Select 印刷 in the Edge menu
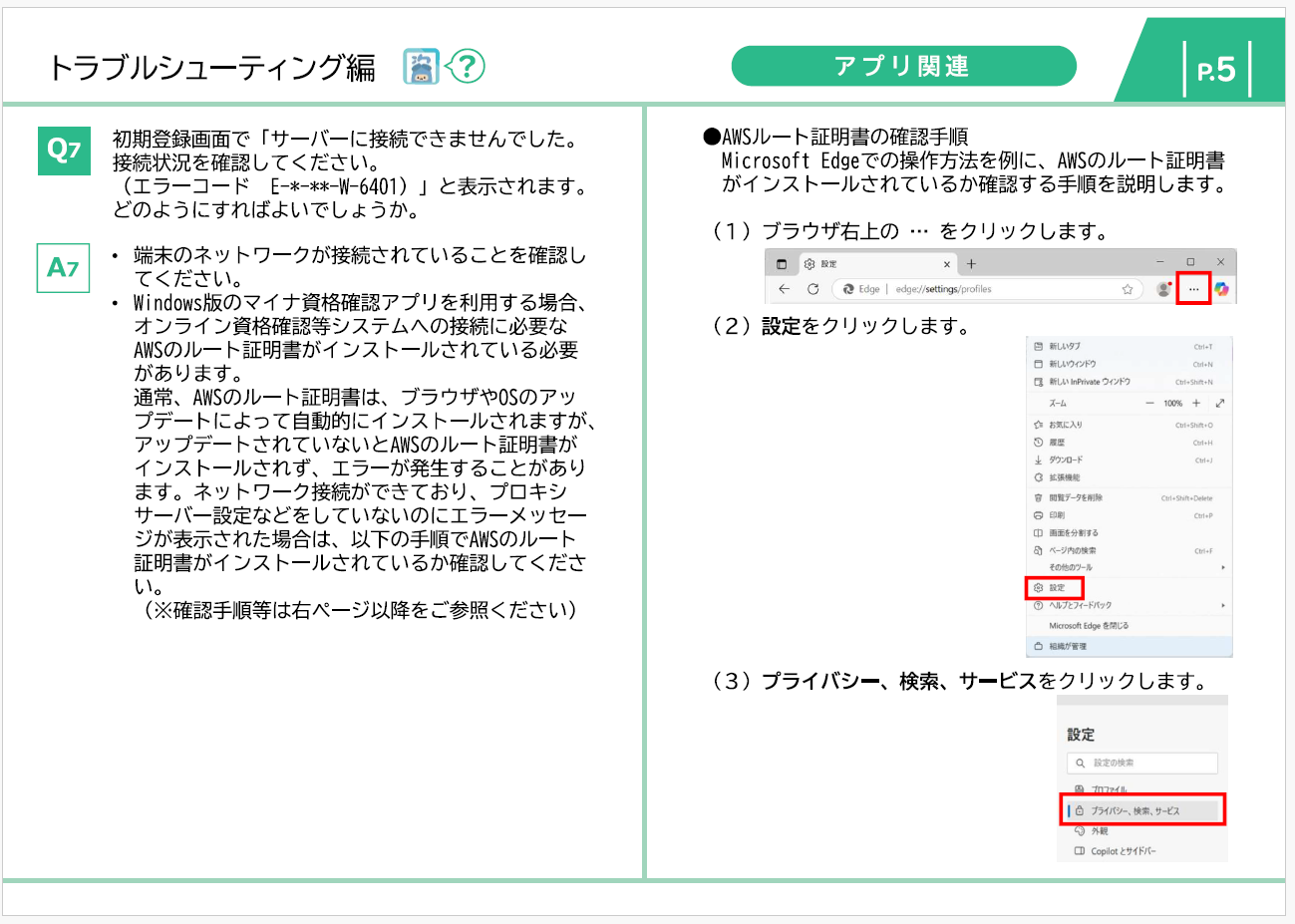This screenshot has width=1295, height=924. 1130,515
